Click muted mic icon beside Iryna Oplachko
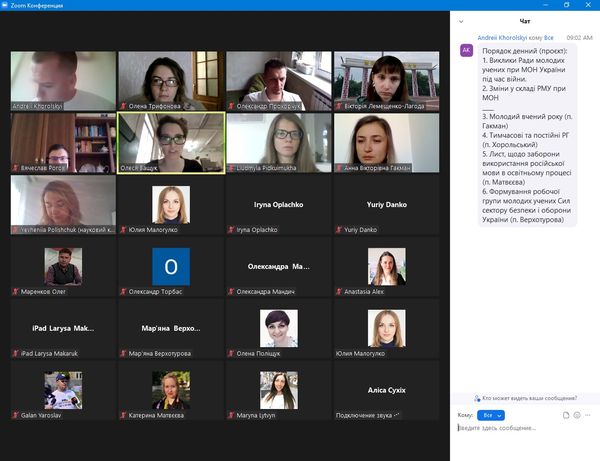The width and height of the screenshot is (600, 461). click(x=231, y=230)
